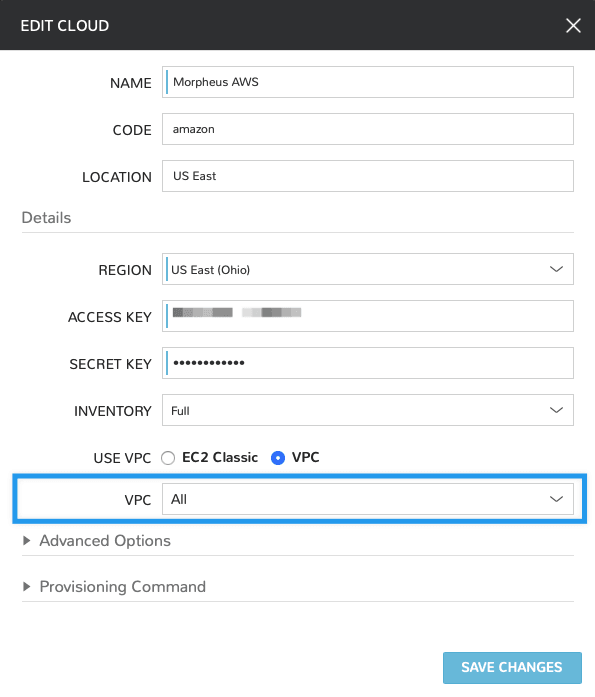Click the Secret Key password field
The width and height of the screenshot is (595, 697).
pos(367,363)
